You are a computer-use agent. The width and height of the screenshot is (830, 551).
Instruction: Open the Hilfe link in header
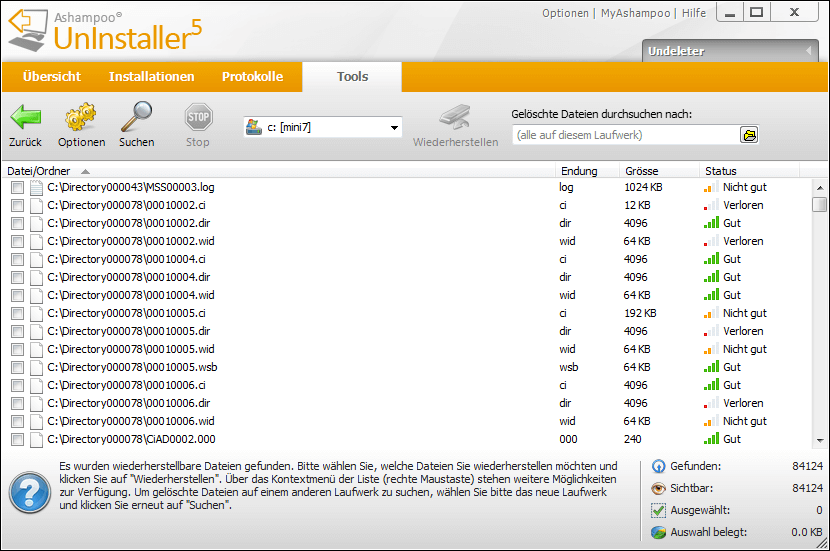coord(694,13)
